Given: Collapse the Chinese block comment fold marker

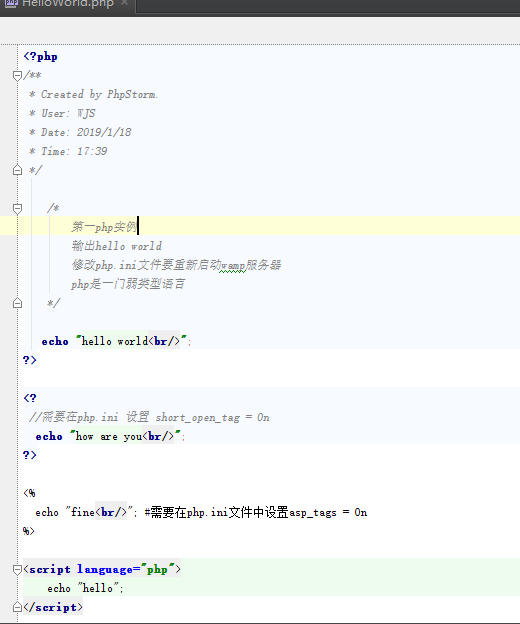Looking at the screenshot, I should (17, 209).
